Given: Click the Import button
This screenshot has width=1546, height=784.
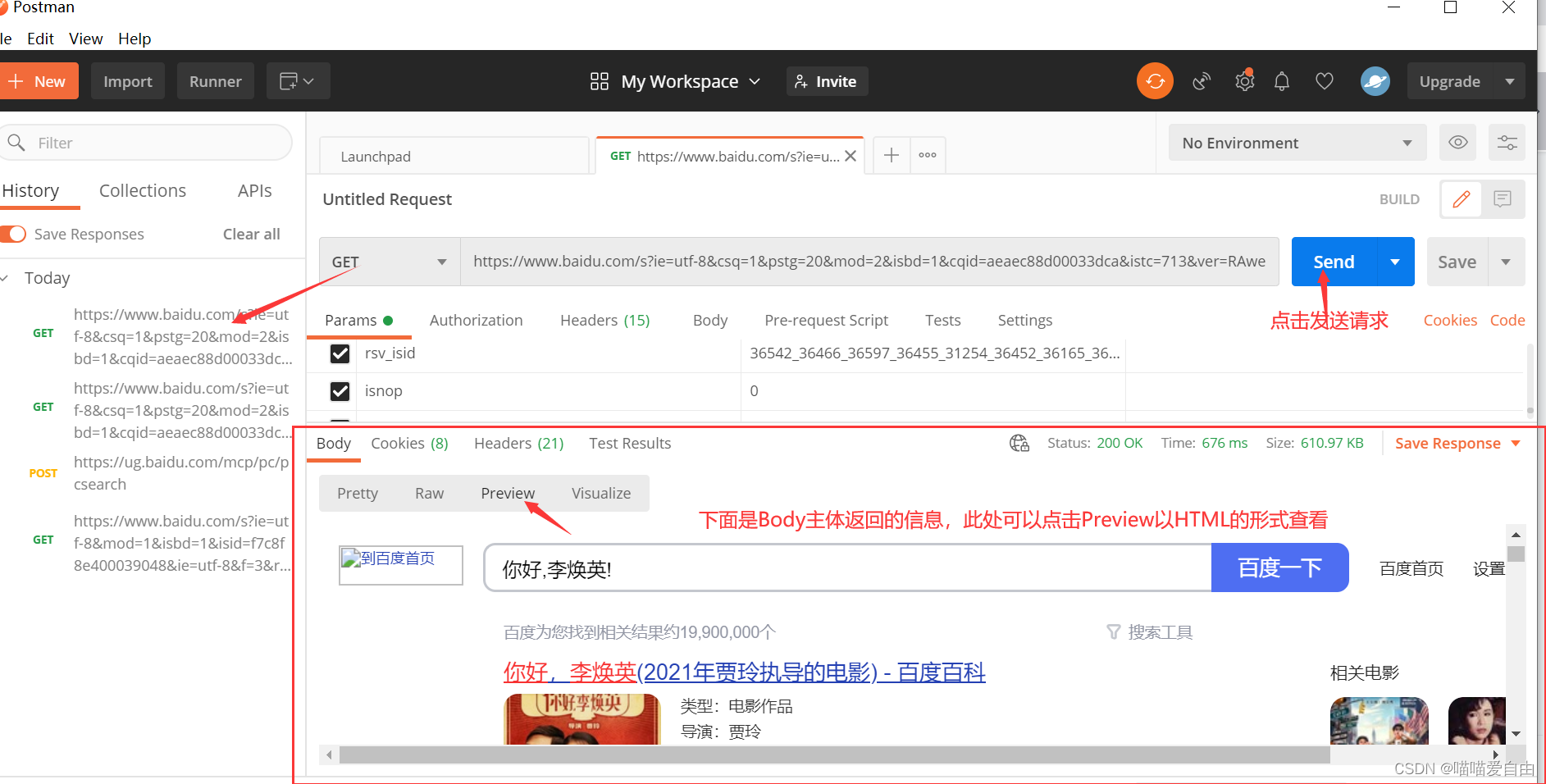Looking at the screenshot, I should 128,81.
